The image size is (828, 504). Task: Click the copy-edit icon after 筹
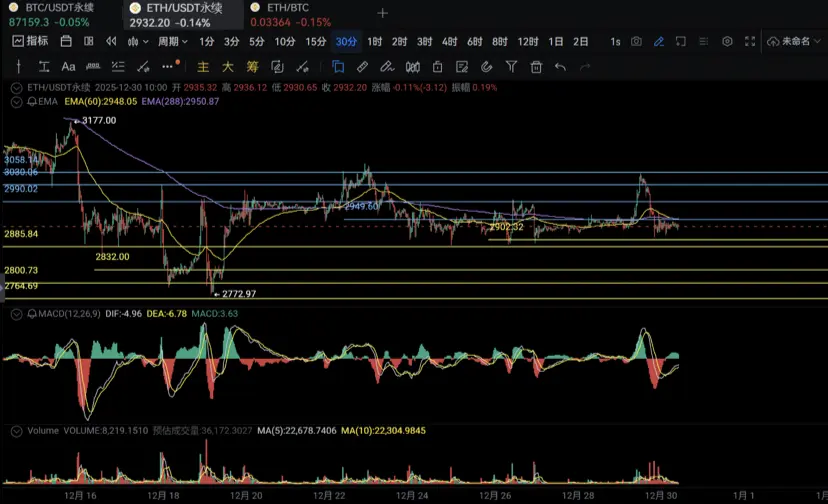(x=277, y=67)
